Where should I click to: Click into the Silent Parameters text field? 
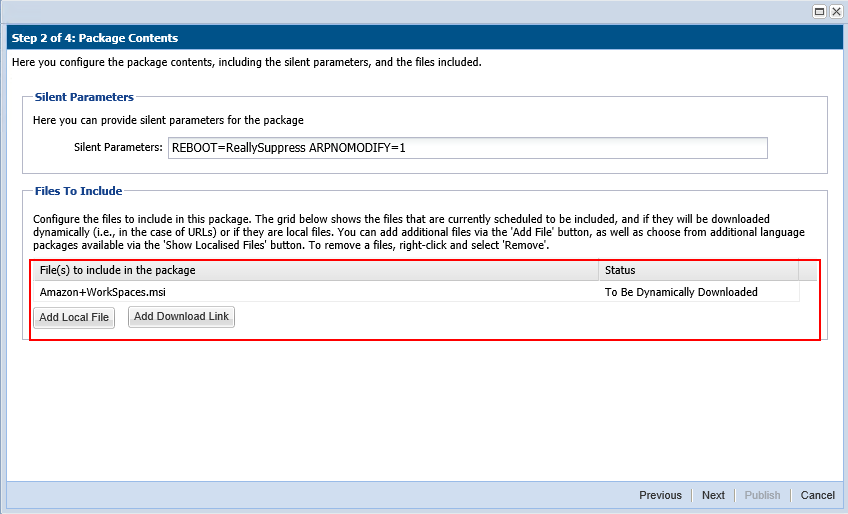[467, 148]
